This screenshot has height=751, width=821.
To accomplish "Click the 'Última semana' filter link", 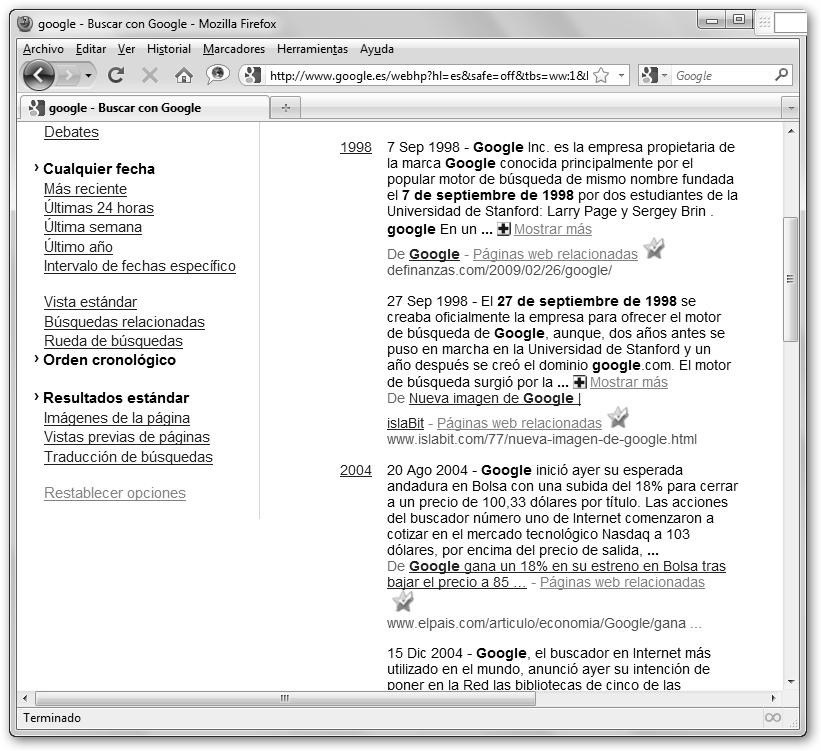I will (93, 227).
